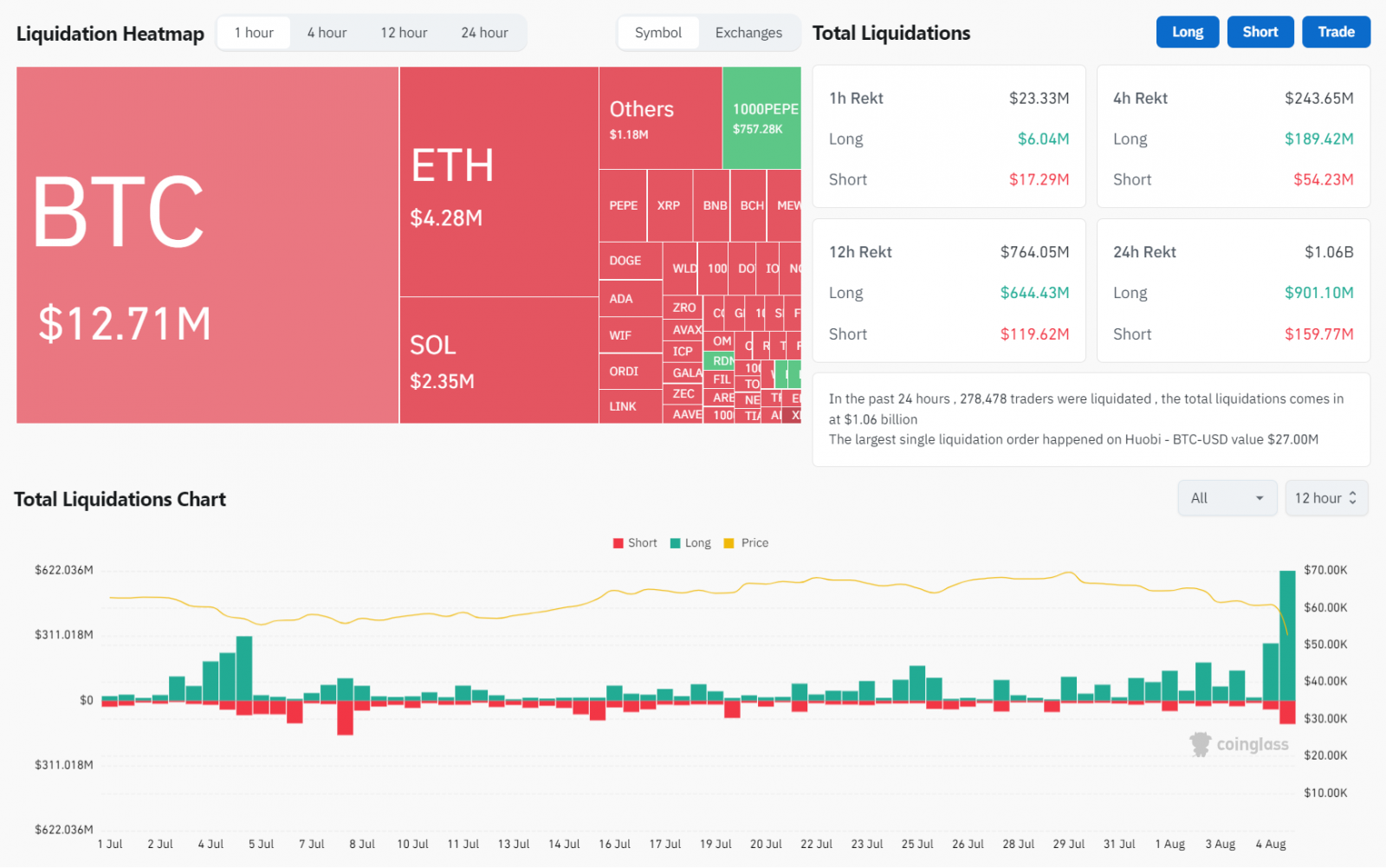The width and height of the screenshot is (1386, 868).
Task: Open the 12 hour interval selector
Action: (x=1325, y=498)
